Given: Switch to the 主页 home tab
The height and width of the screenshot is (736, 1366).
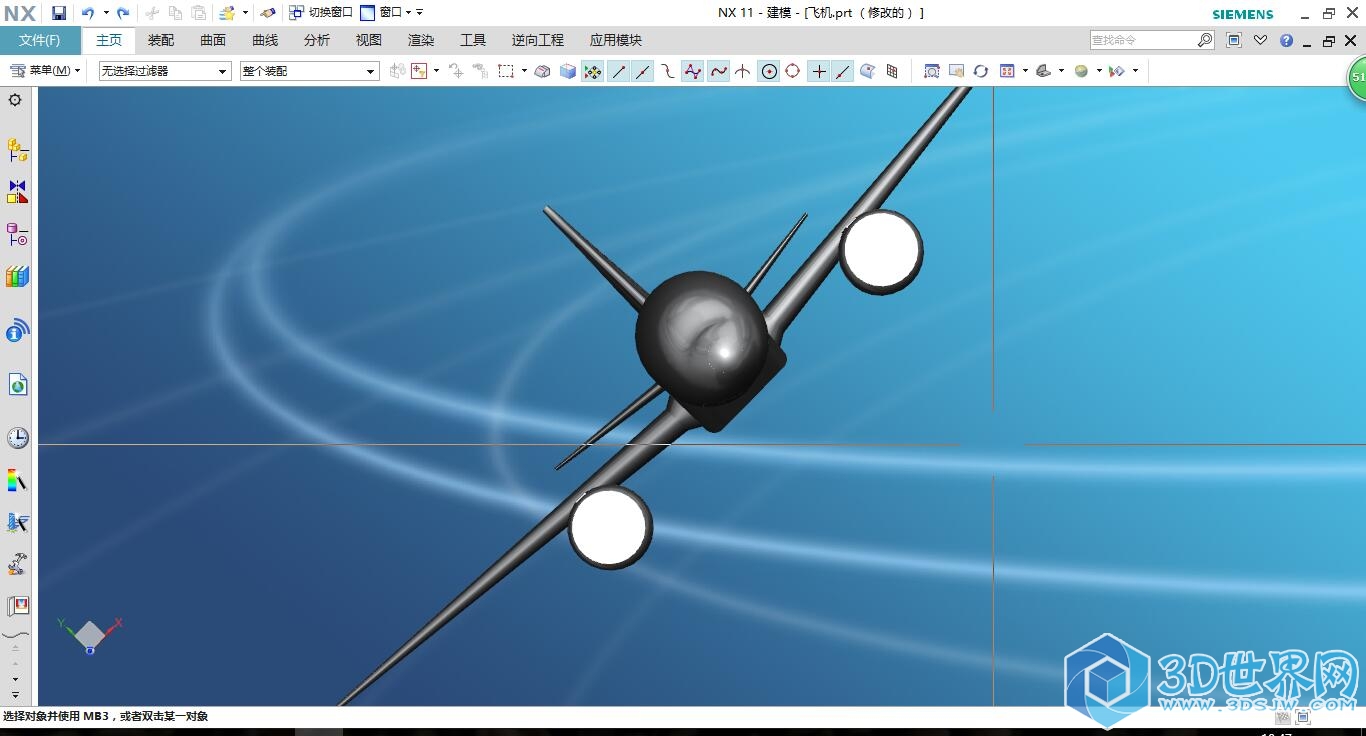Looking at the screenshot, I should tap(109, 40).
